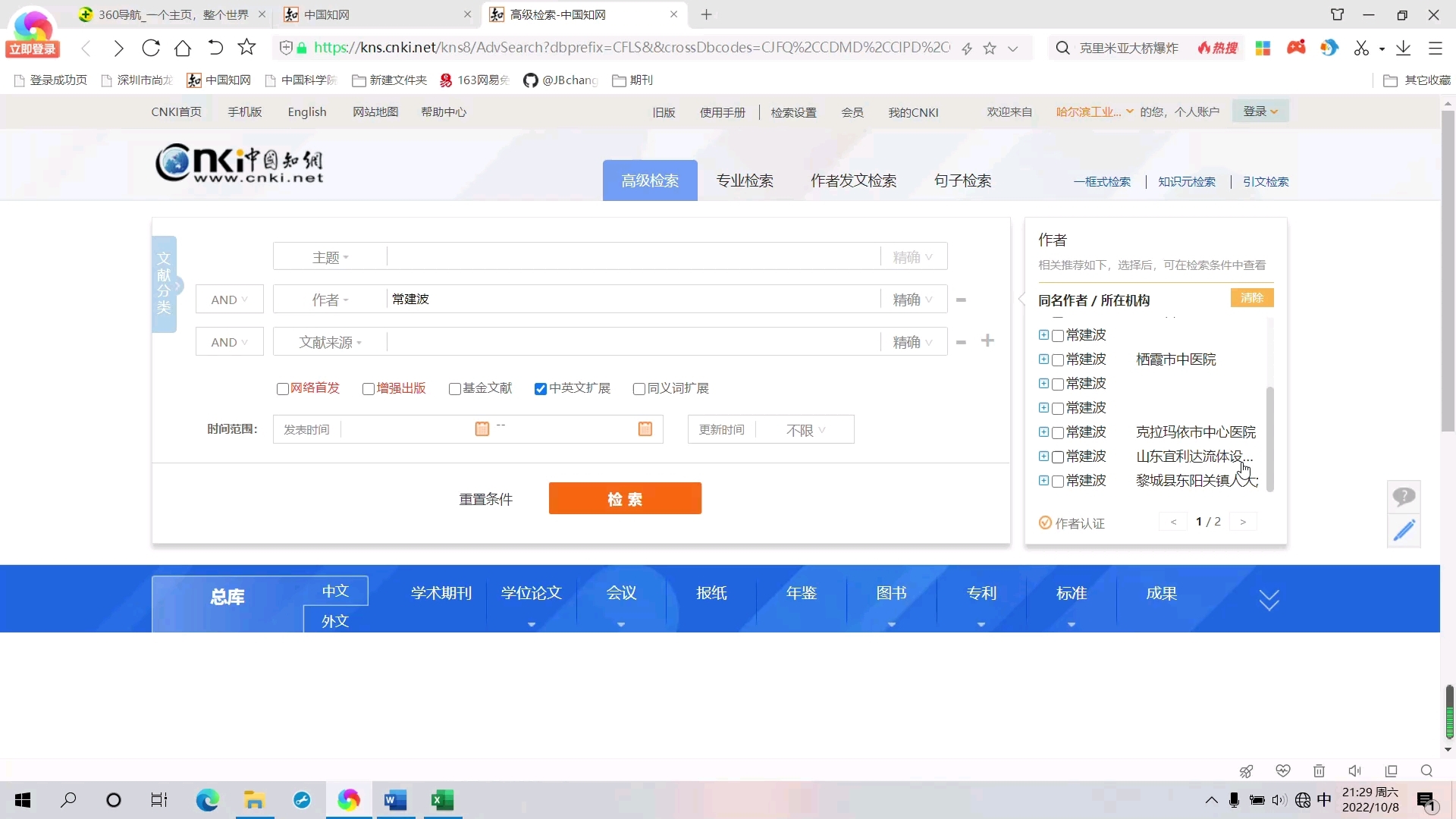Open the 作者 field type dropdown
The image size is (1456, 819).
330,300
